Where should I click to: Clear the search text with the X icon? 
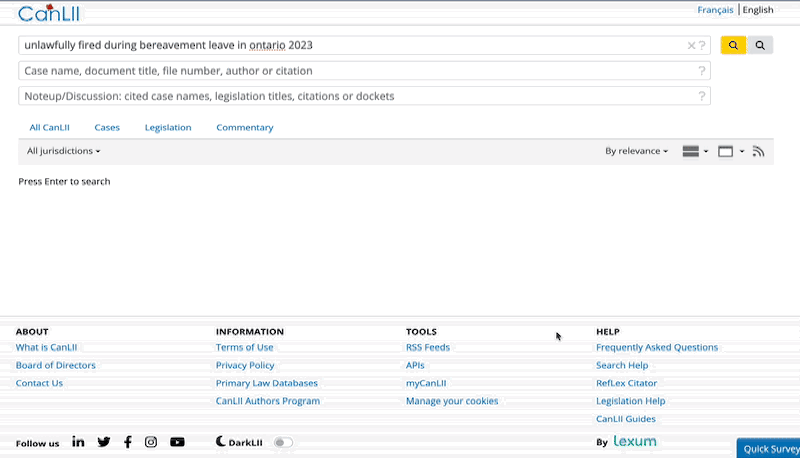691,45
